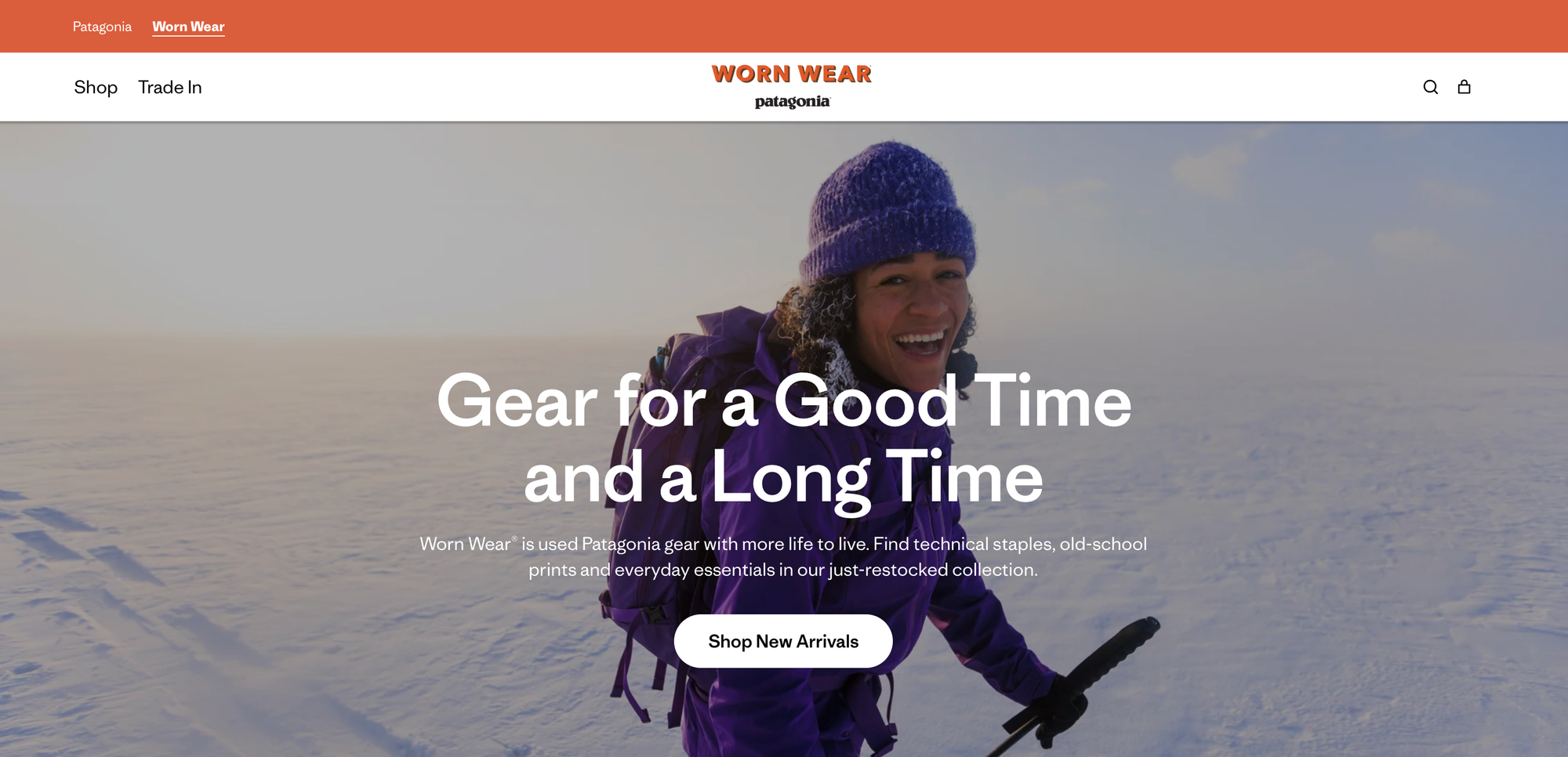The height and width of the screenshot is (757, 1568).
Task: Click the Shop New Arrivals button
Action: 783,641
